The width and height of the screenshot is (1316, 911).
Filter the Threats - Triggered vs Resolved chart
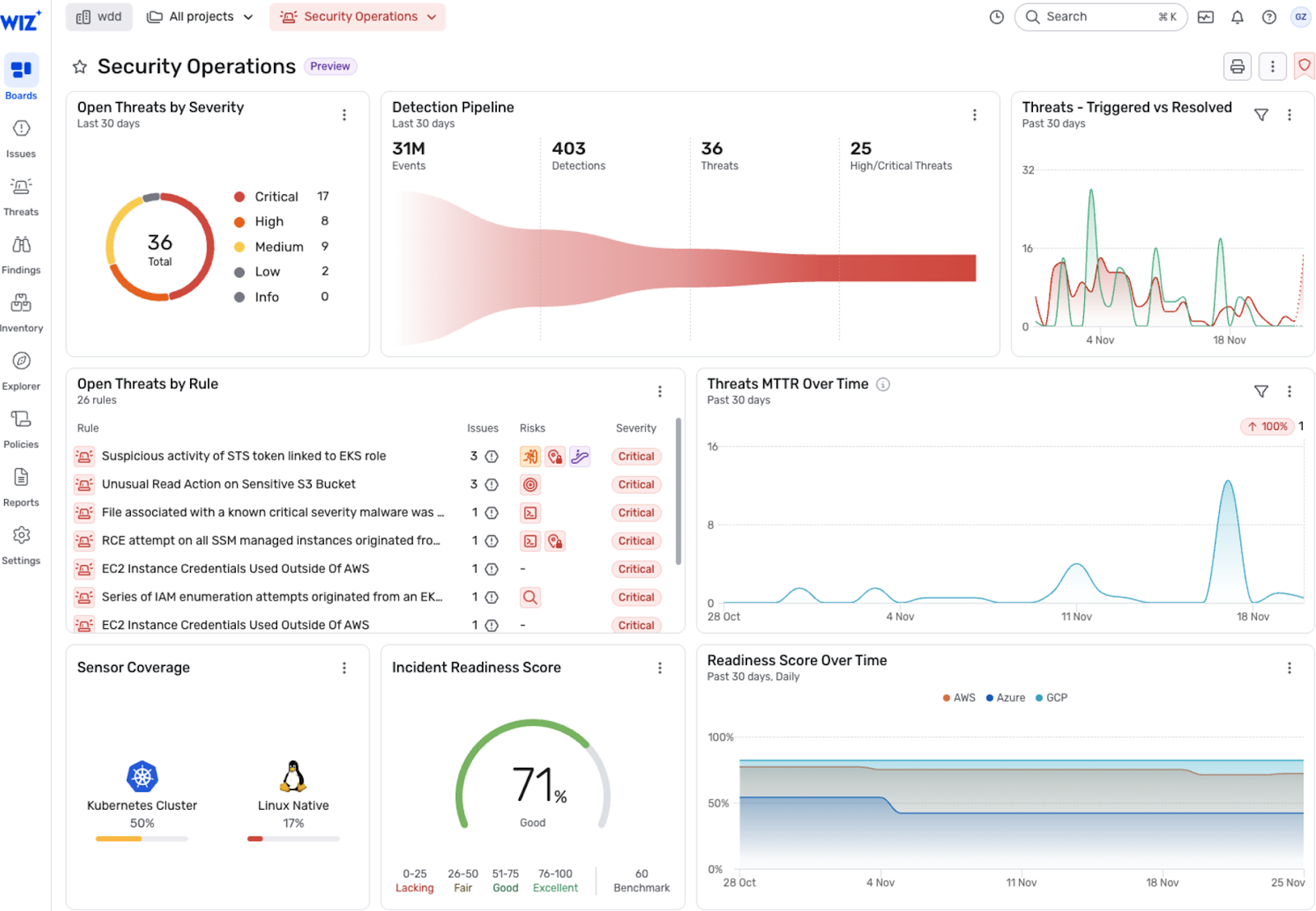point(1263,115)
